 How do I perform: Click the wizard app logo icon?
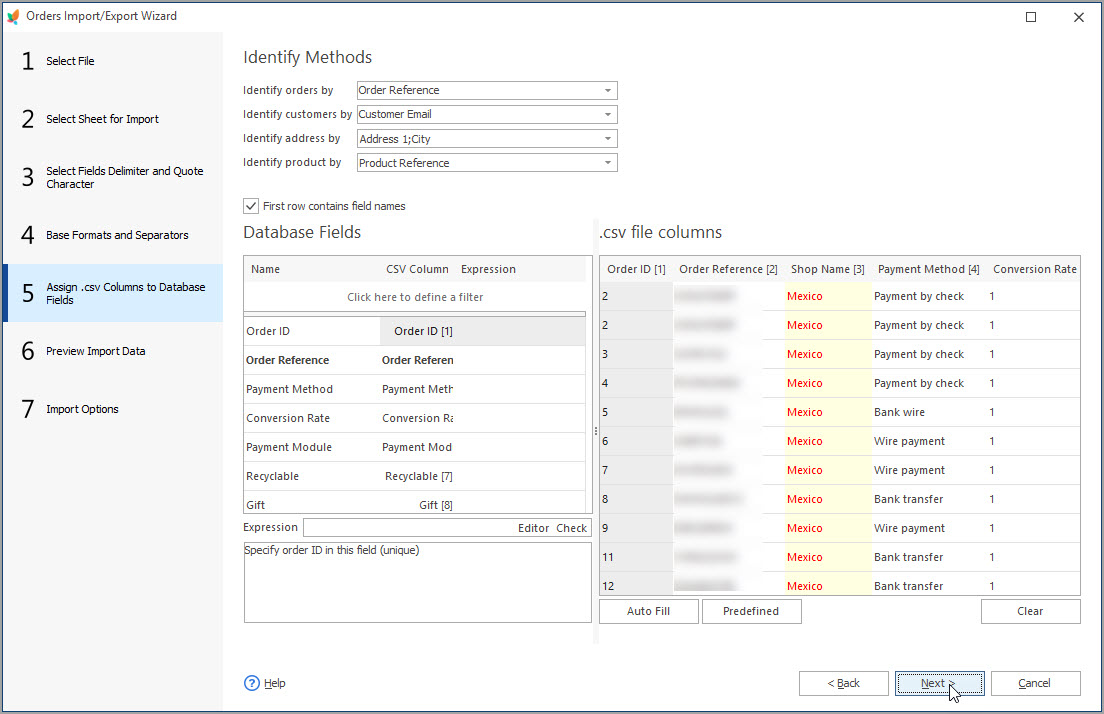pos(13,16)
